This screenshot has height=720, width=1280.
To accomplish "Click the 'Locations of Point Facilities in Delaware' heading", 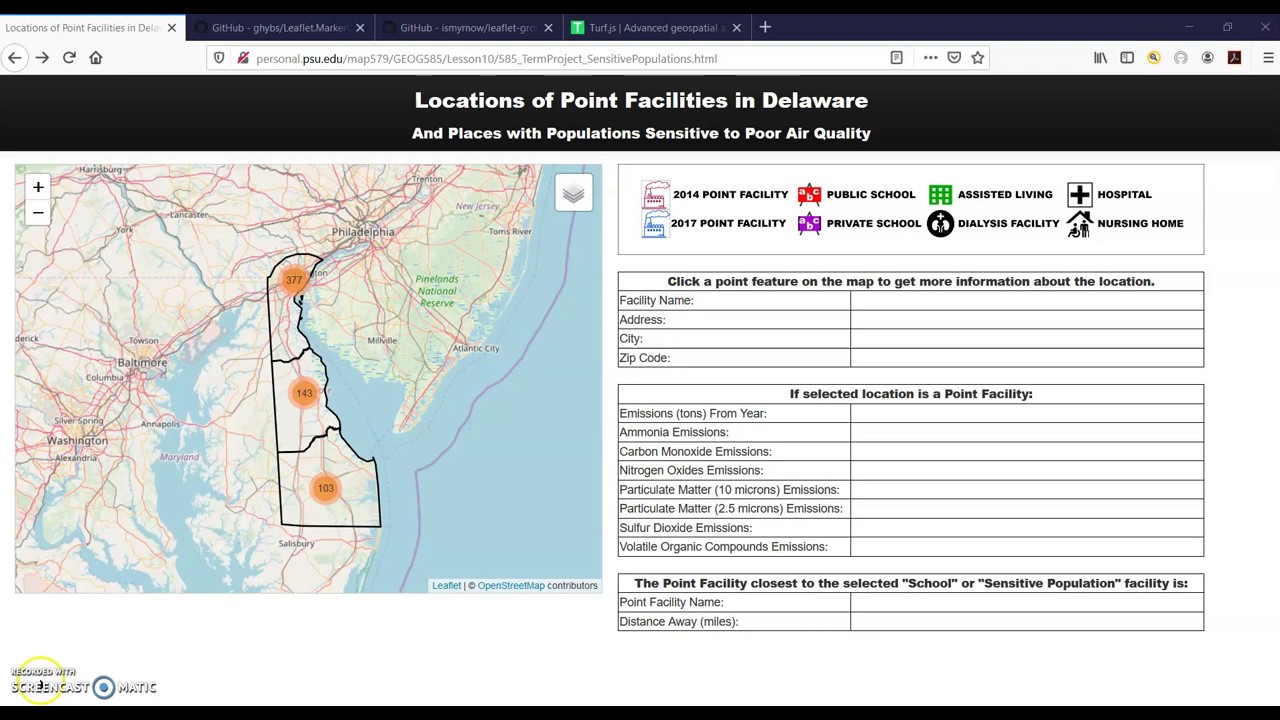I will pos(641,100).
